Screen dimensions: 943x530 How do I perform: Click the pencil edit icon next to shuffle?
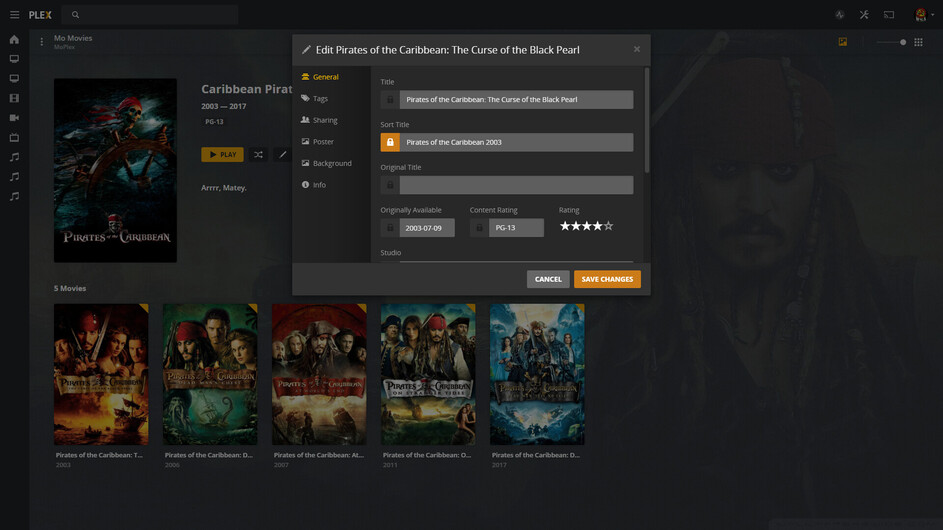[282, 155]
